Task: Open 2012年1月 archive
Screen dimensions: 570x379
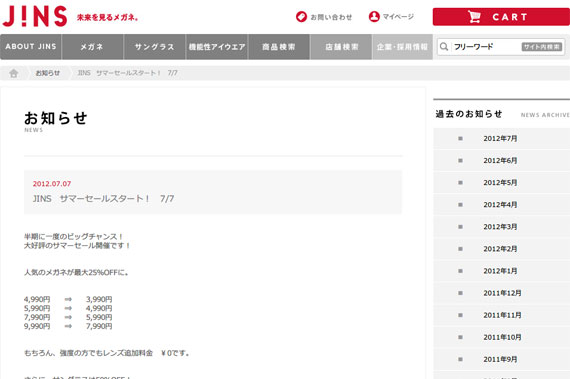Action: click(x=500, y=271)
